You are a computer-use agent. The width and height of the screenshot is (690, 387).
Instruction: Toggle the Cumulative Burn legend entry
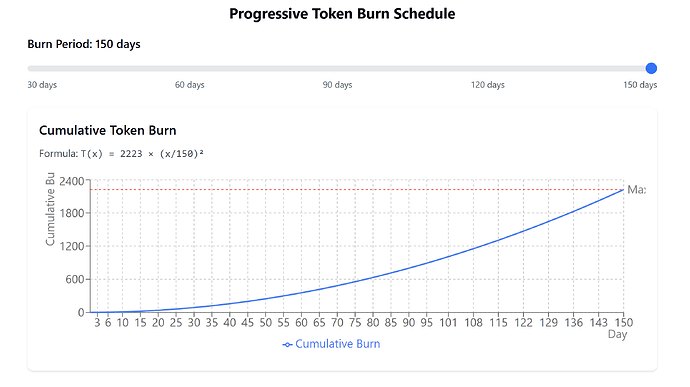tap(331, 344)
